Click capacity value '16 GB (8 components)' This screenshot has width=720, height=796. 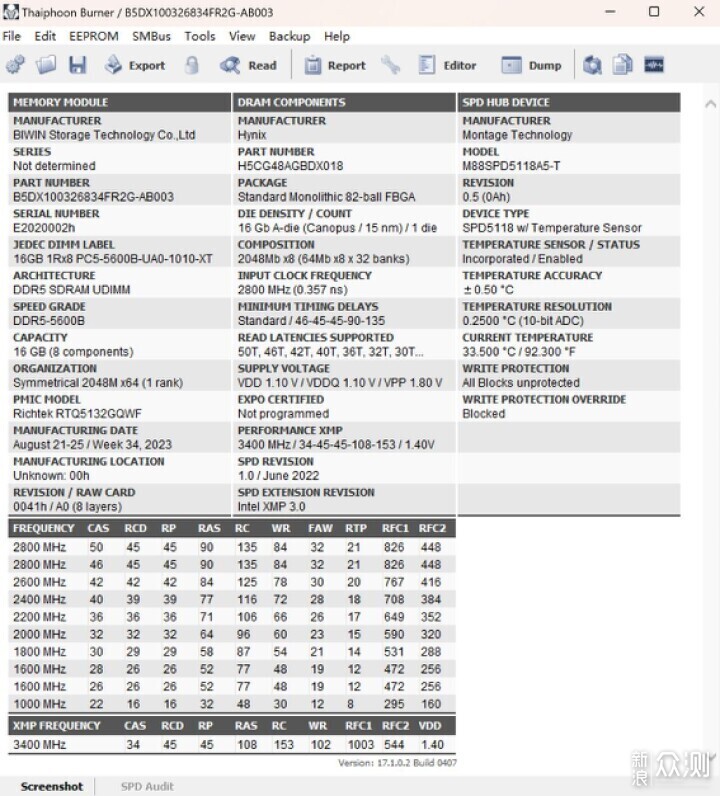(73, 352)
